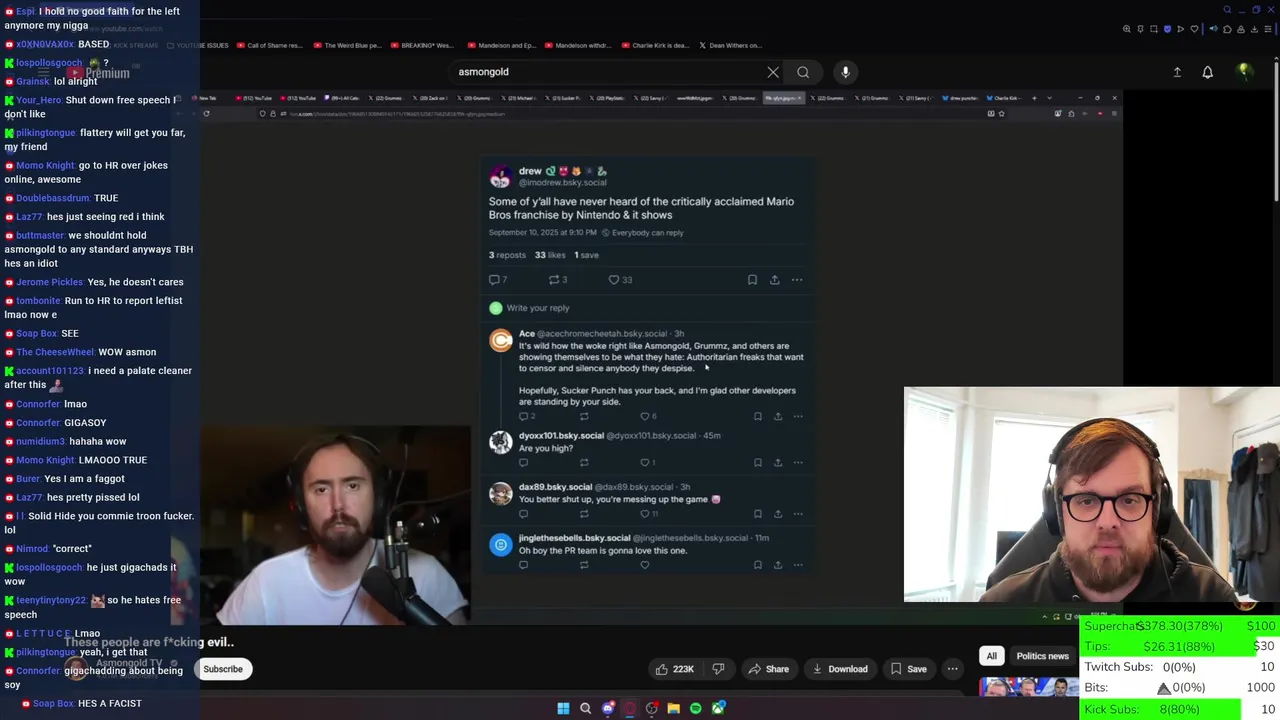Open the 'The Weird Blue pe...' bookmark
This screenshot has height=720, width=1280.
click(347, 45)
